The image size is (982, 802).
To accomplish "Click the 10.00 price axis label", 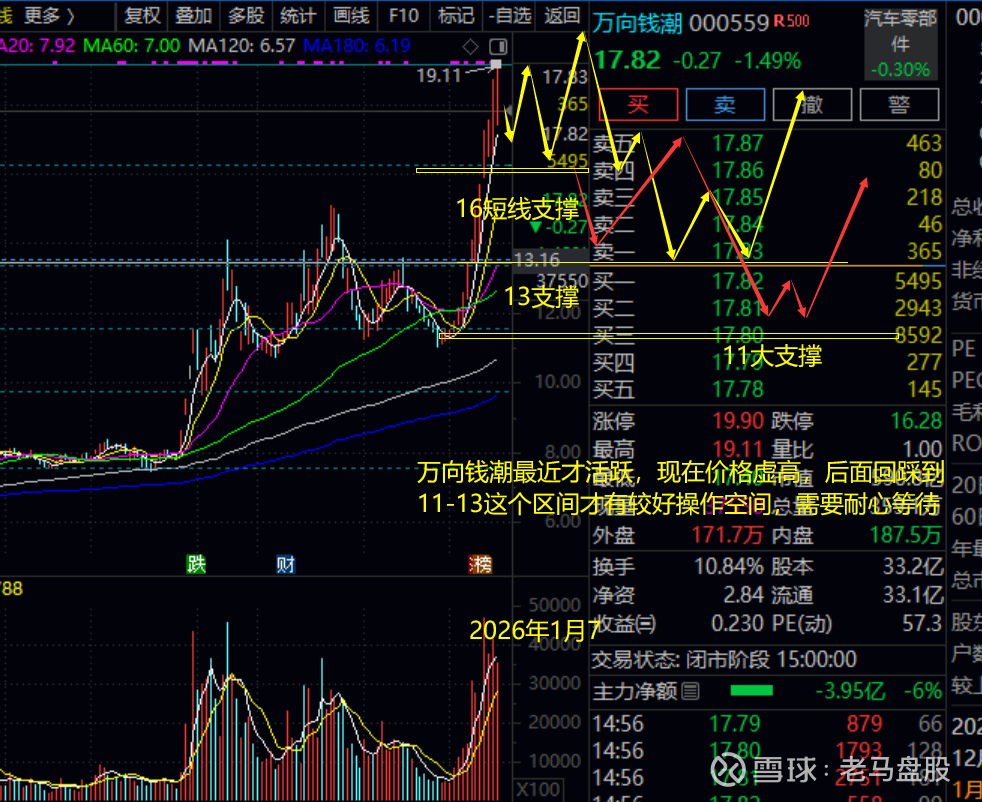I will point(558,381).
